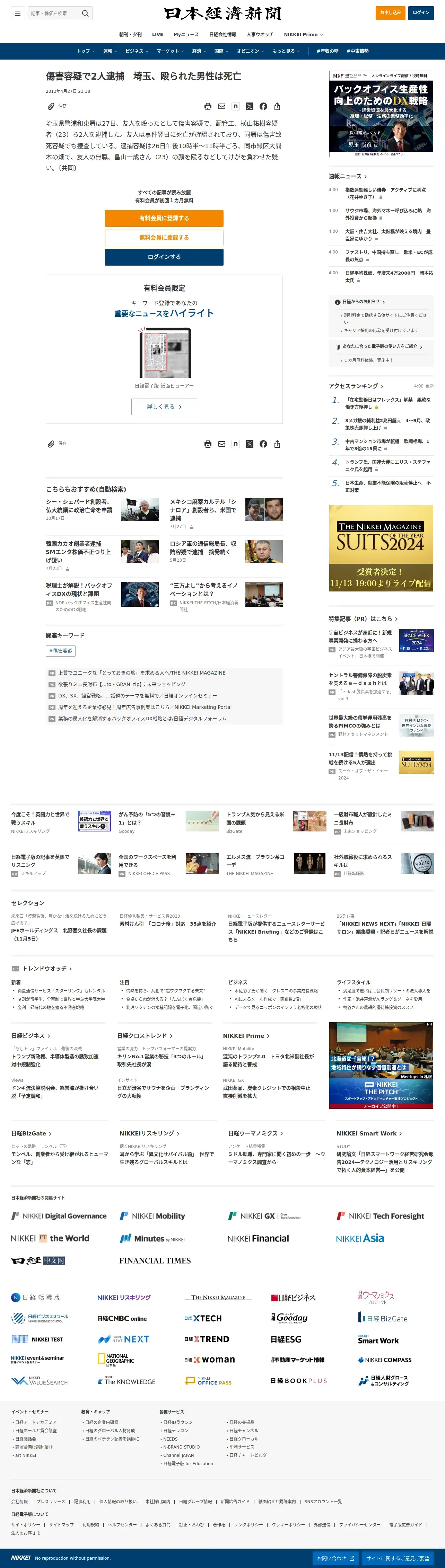
Task: Open 朝刊・夕刊 in the header menu
Action: pos(130,35)
